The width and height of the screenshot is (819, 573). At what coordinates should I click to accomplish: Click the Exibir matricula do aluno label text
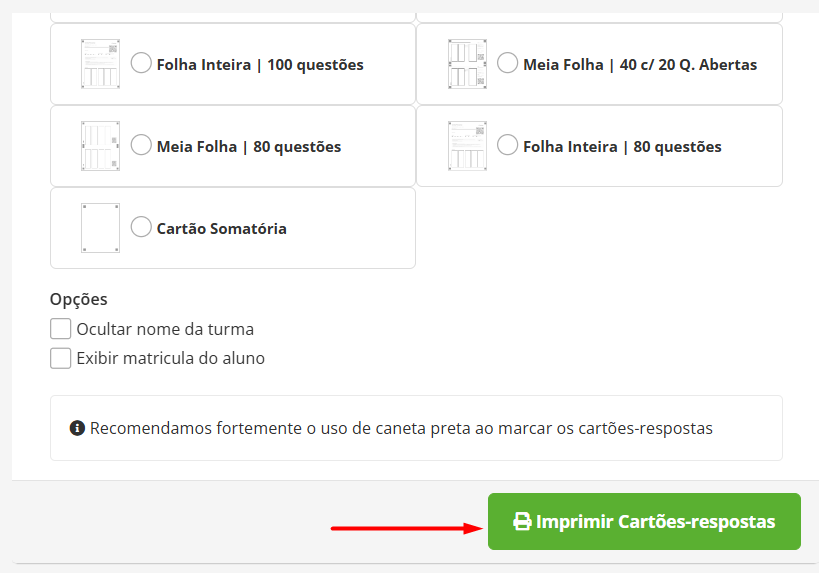171,358
